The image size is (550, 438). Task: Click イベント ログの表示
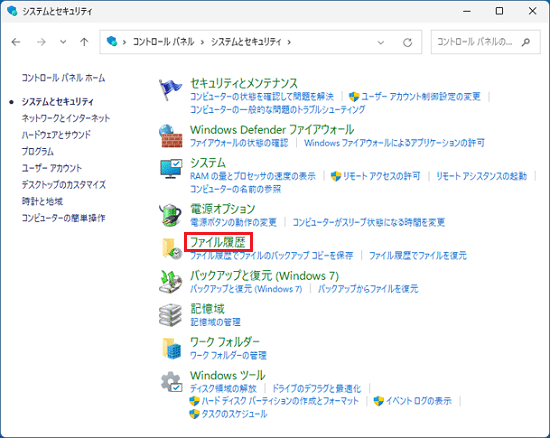(x=419, y=401)
